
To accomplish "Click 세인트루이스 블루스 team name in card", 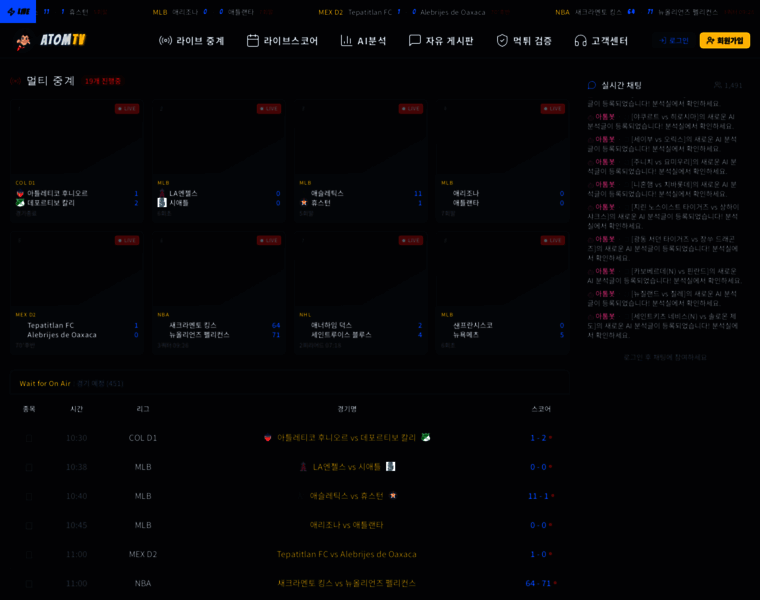I will tap(341, 334).
